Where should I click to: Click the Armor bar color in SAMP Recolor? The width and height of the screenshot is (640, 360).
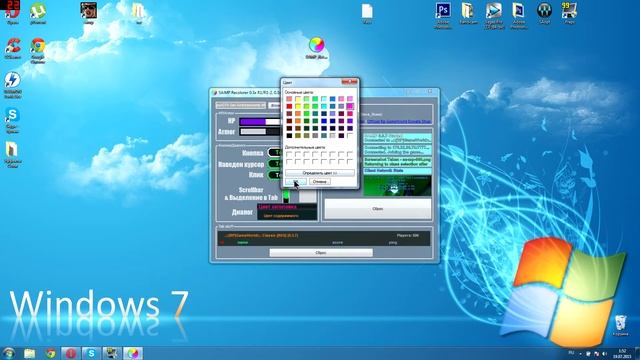[x=260, y=132]
